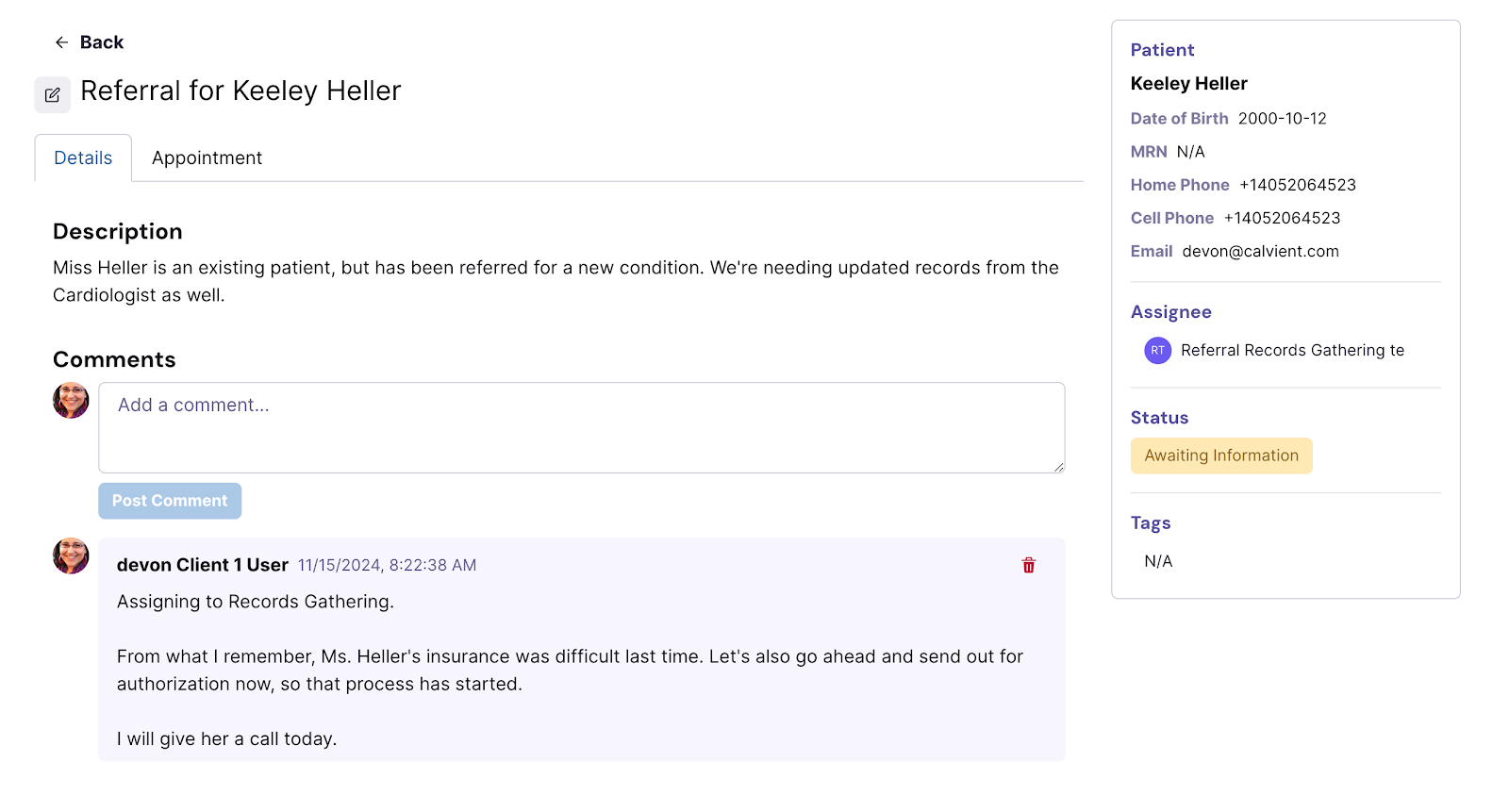Click the Tags N/A value
The image size is (1509, 812).
click(x=1158, y=561)
